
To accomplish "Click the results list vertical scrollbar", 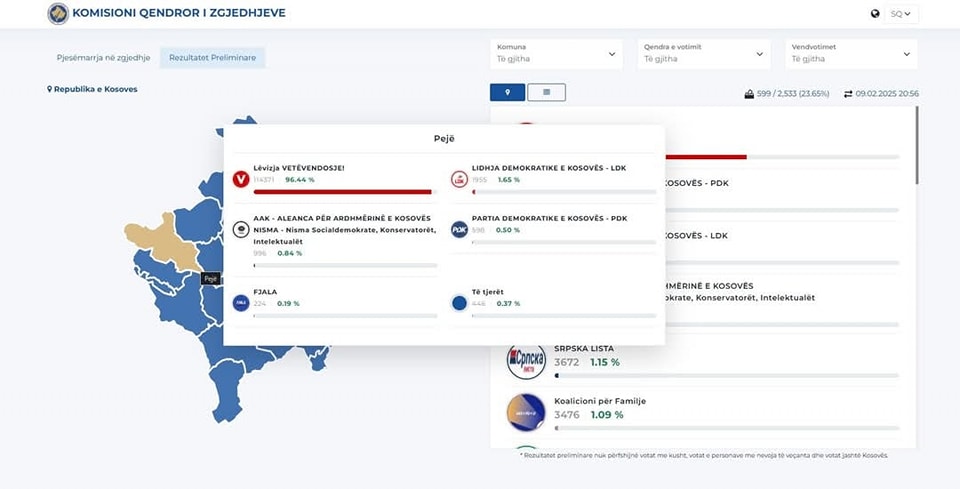I will click(917, 150).
